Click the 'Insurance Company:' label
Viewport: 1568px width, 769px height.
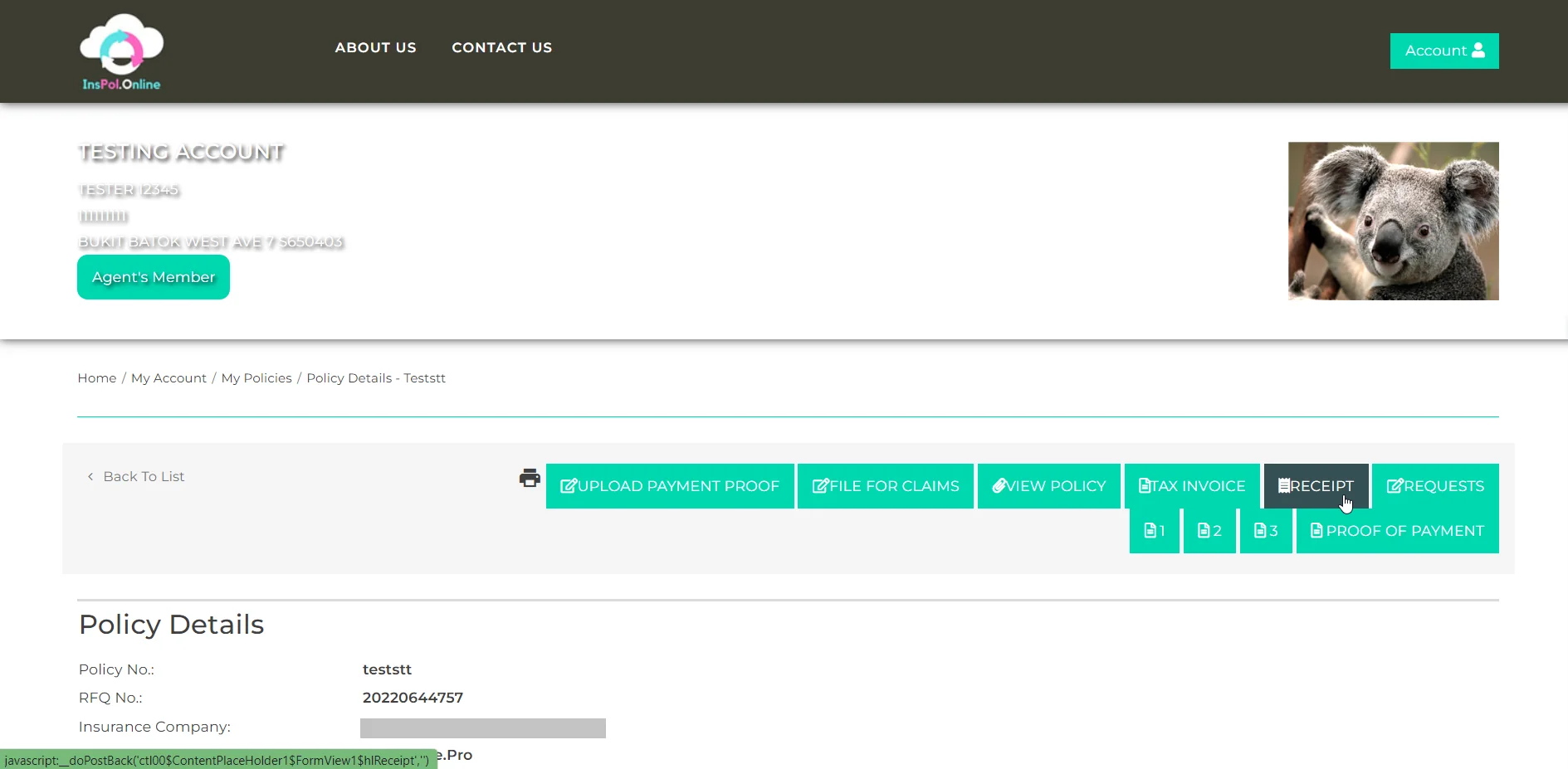(154, 727)
